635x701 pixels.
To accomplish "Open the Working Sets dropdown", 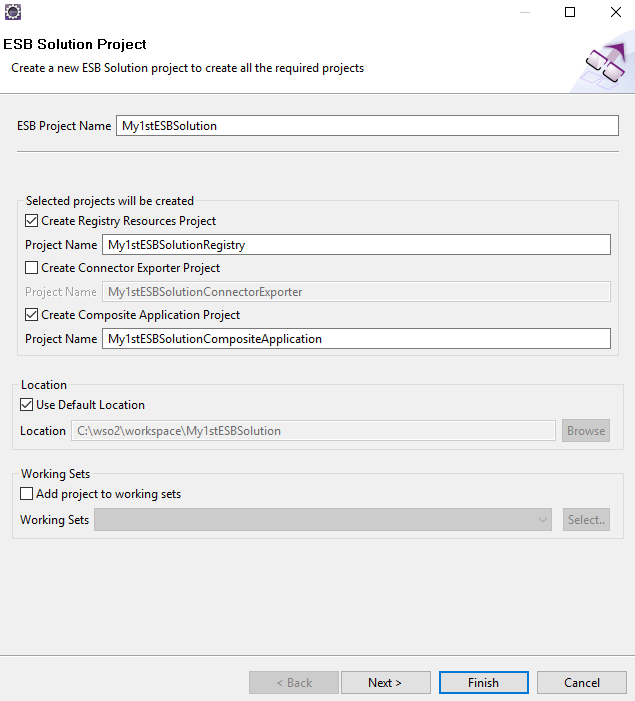I will click(x=543, y=520).
